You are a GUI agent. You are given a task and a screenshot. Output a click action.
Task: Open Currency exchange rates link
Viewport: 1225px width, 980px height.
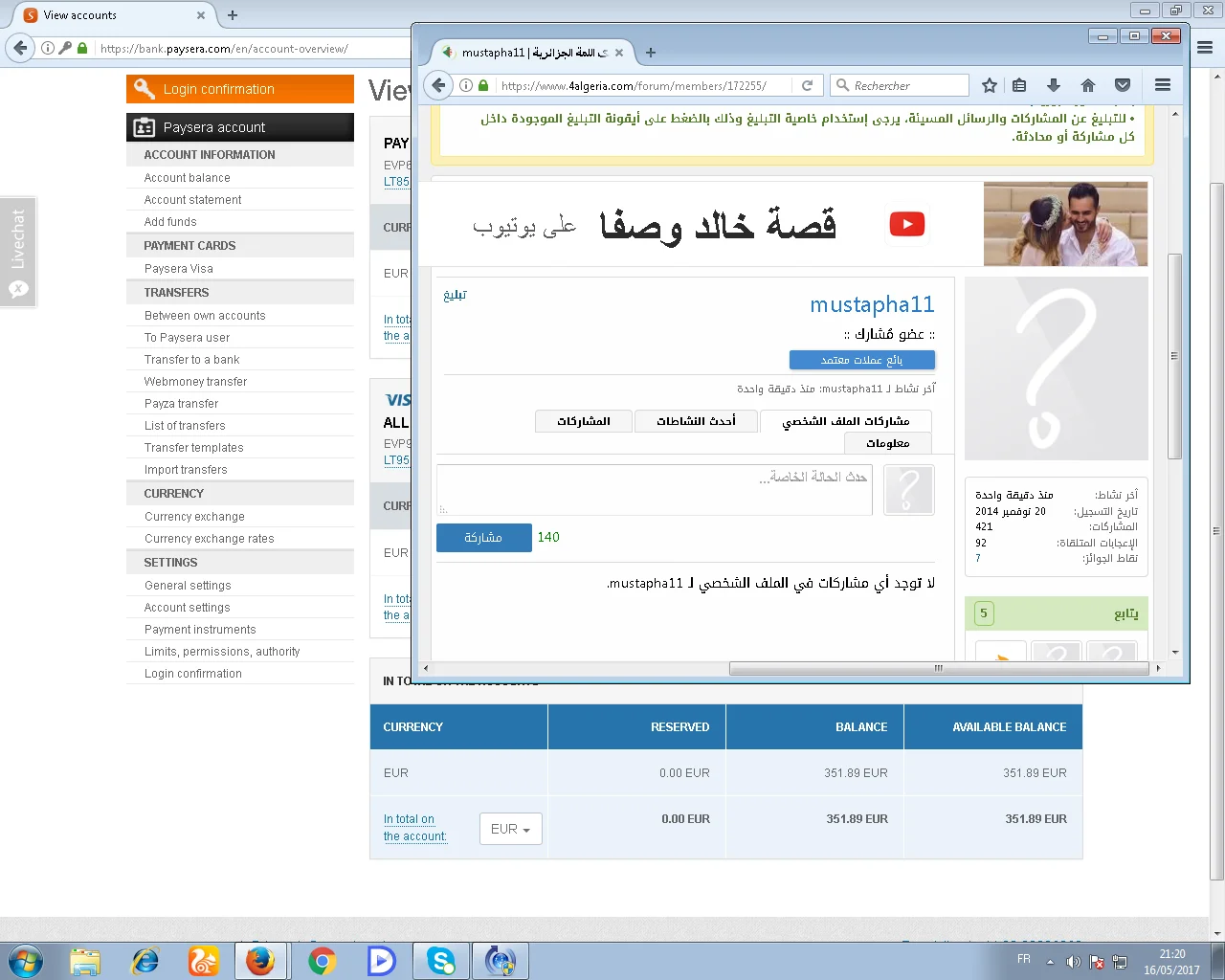point(209,539)
